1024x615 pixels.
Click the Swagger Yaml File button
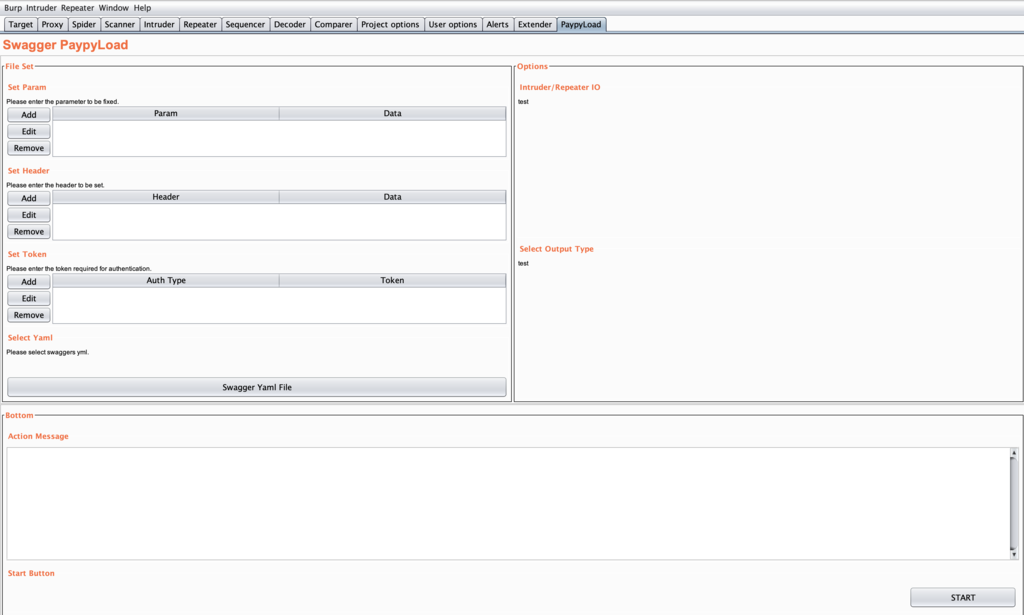point(257,387)
